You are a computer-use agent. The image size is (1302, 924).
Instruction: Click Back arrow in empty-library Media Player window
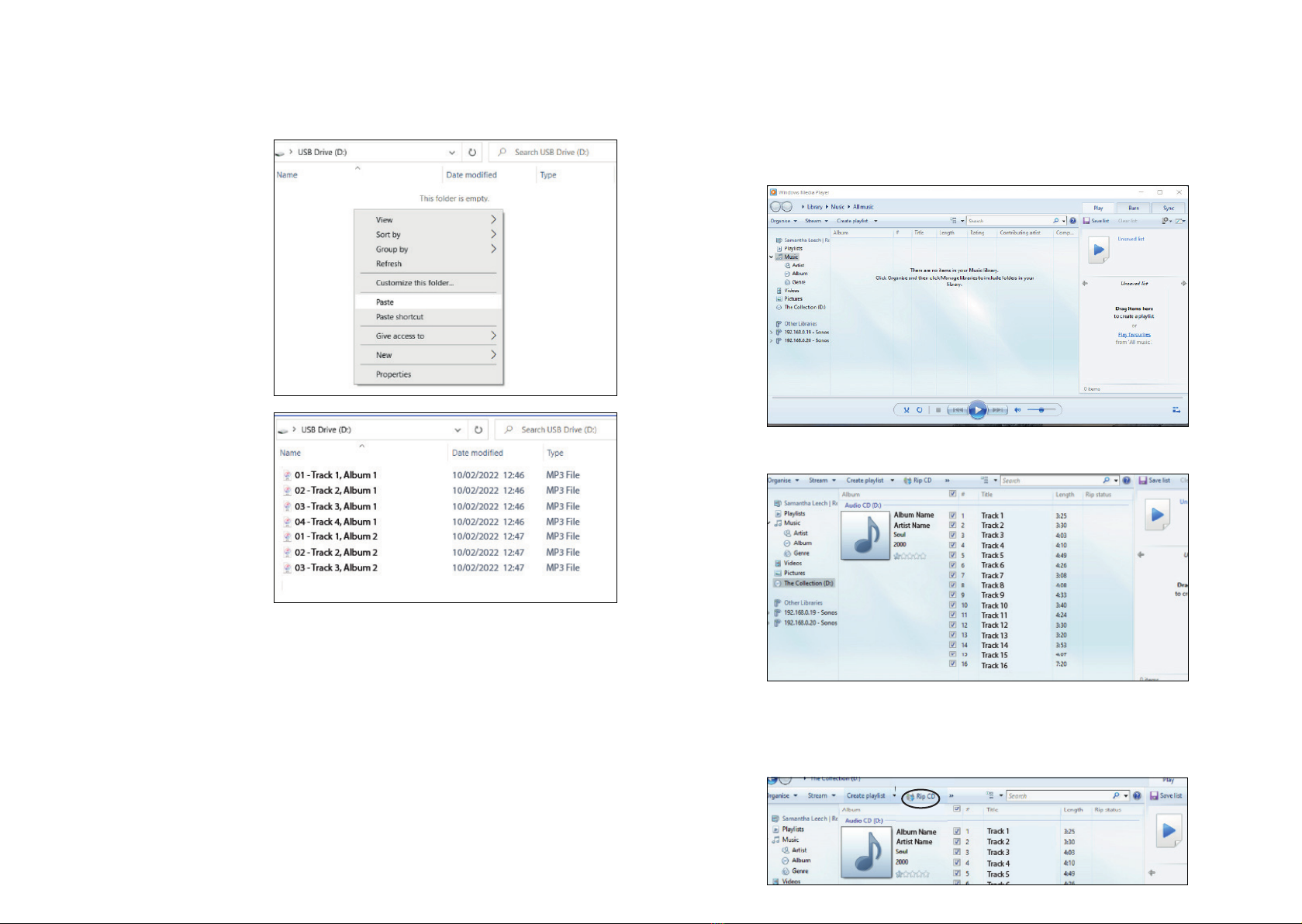click(775, 207)
